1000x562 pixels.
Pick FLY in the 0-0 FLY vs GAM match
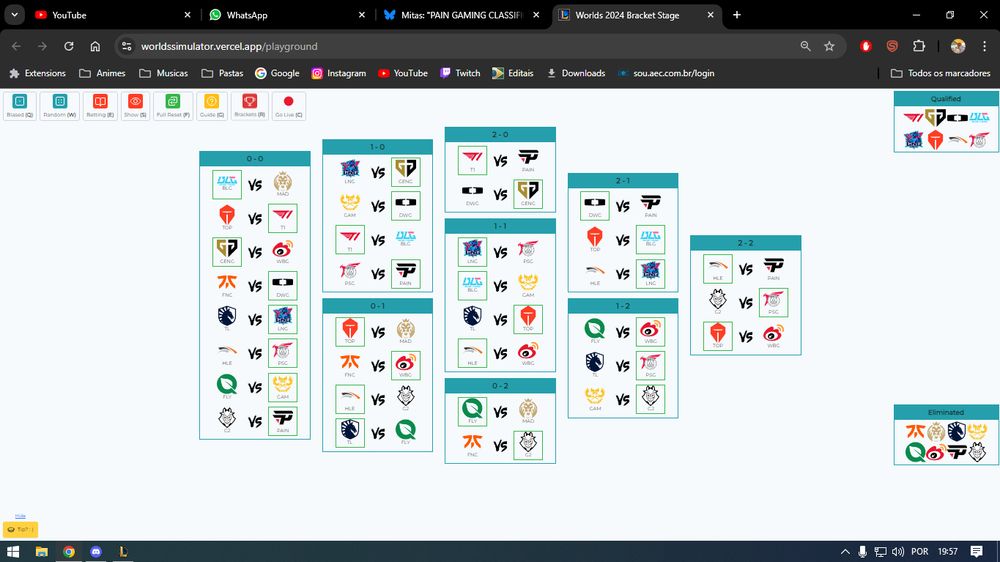227,387
